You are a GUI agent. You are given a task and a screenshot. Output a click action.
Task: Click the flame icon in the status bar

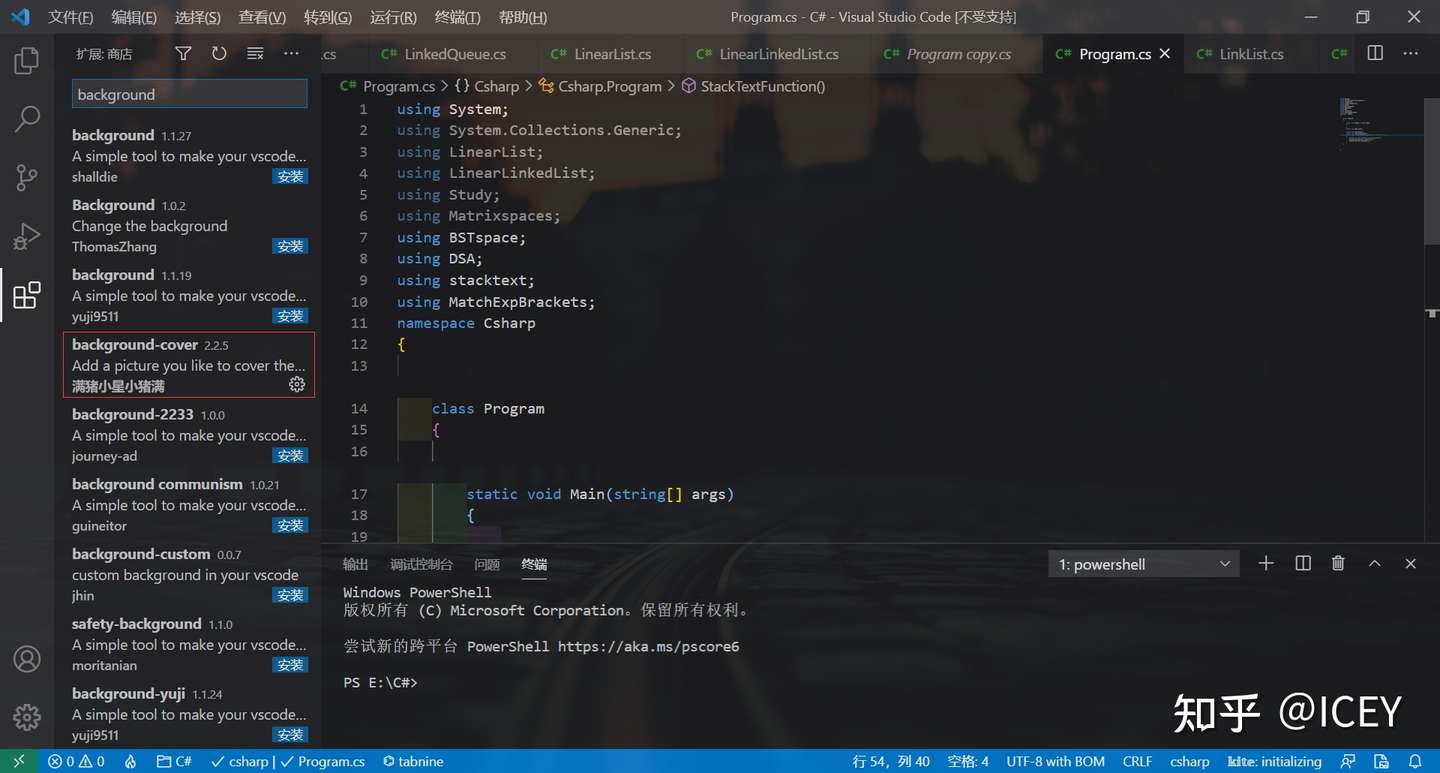point(130,761)
